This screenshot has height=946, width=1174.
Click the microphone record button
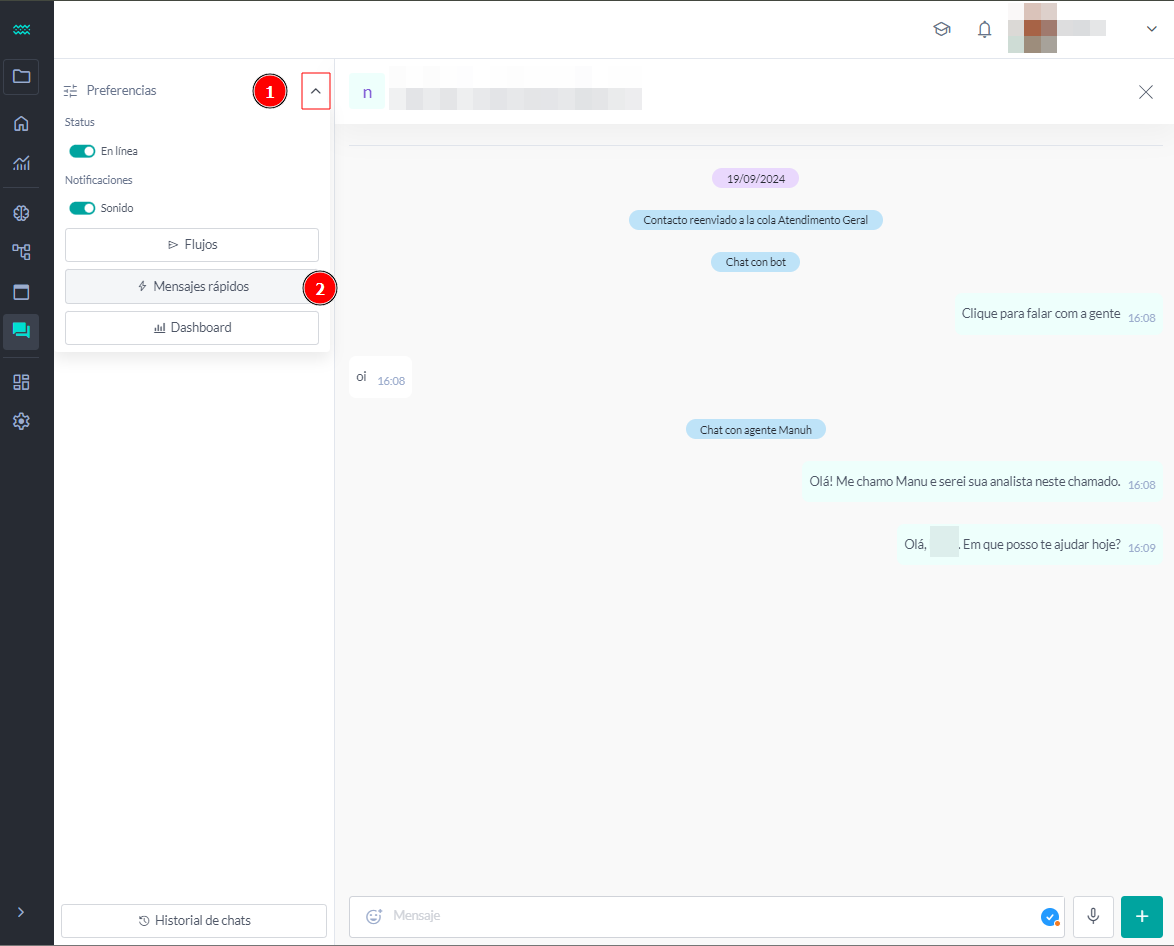(1093, 916)
